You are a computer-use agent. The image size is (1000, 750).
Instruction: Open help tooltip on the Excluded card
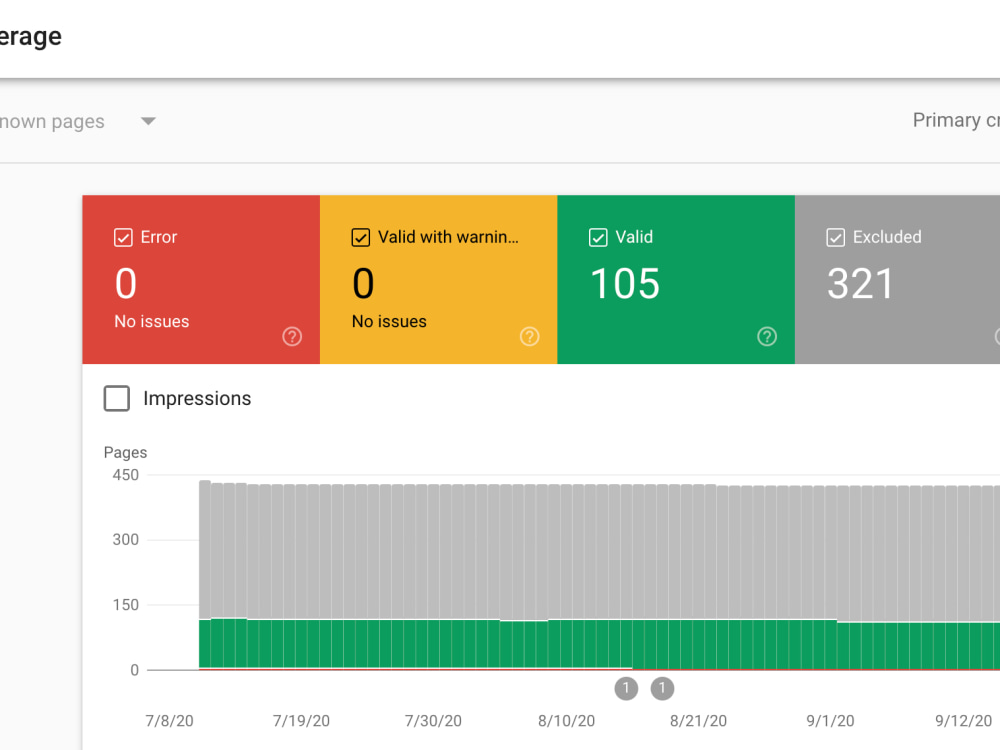click(x=995, y=337)
